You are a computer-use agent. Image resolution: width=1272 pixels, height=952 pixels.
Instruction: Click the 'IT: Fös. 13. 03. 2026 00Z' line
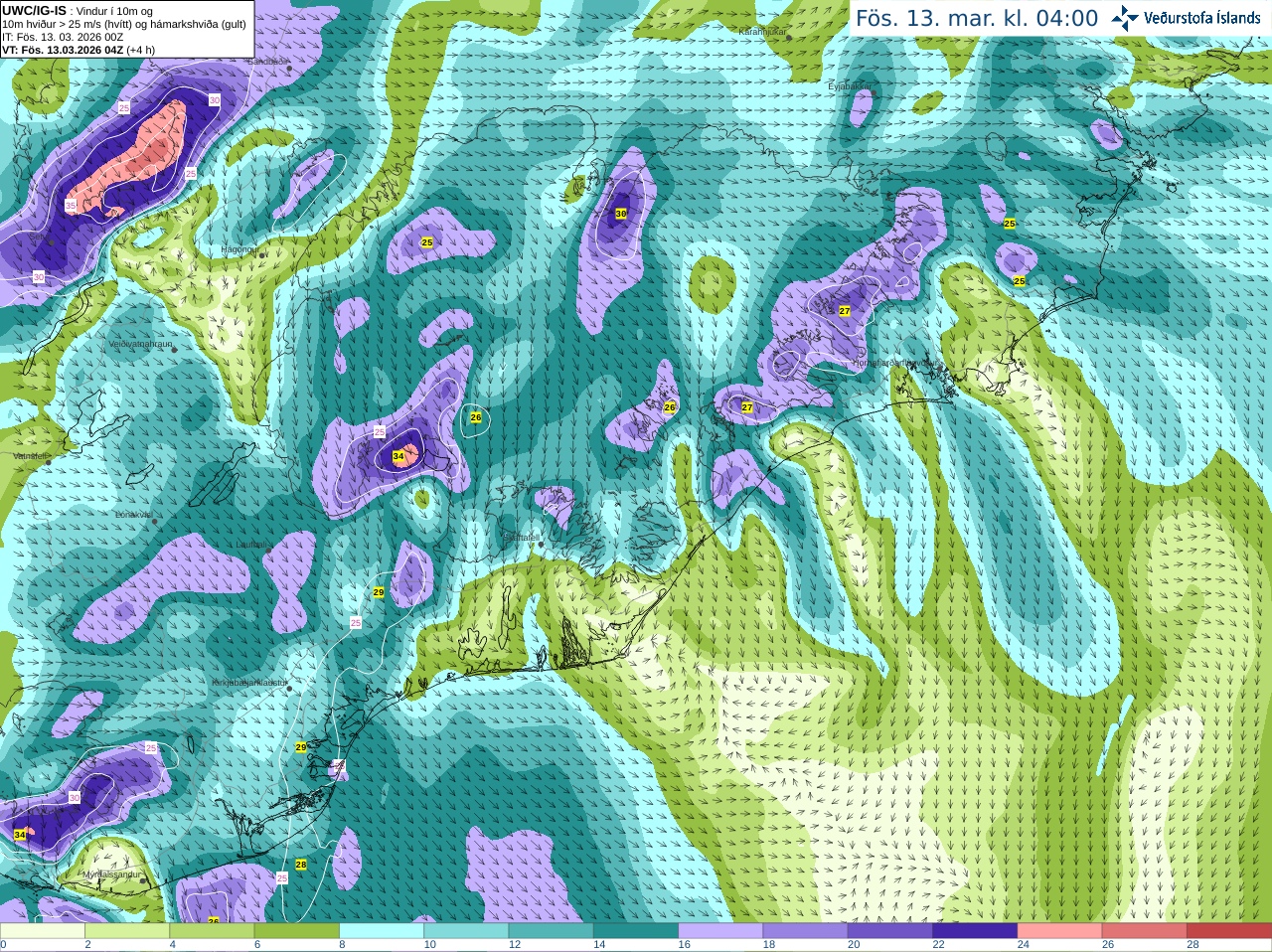click(x=63, y=37)
